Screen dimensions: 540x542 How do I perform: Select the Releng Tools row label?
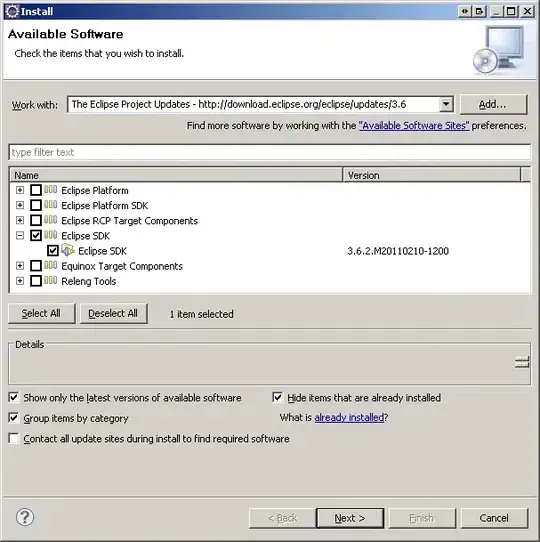click(89, 281)
